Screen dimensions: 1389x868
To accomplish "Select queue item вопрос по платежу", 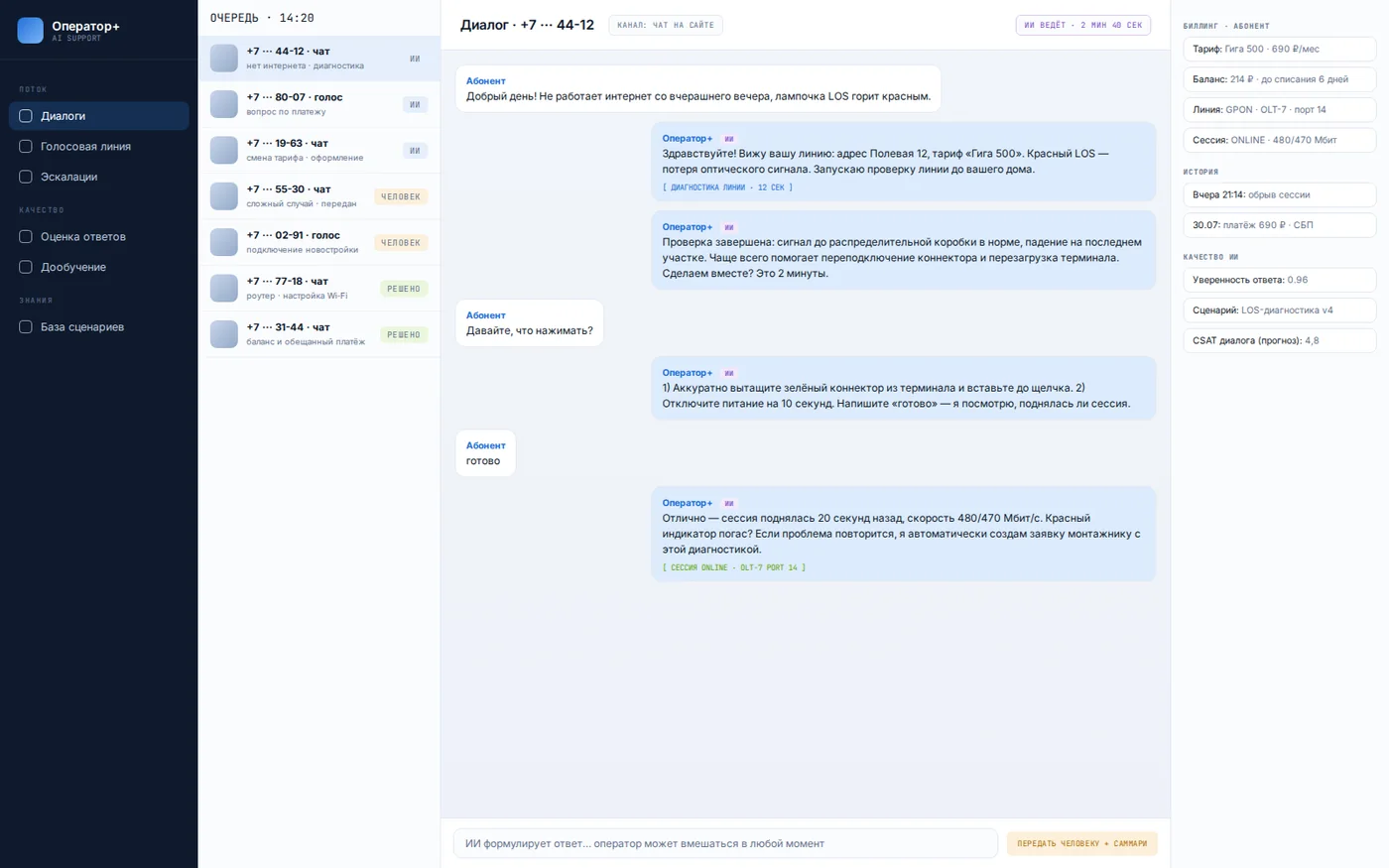I will tap(319, 104).
